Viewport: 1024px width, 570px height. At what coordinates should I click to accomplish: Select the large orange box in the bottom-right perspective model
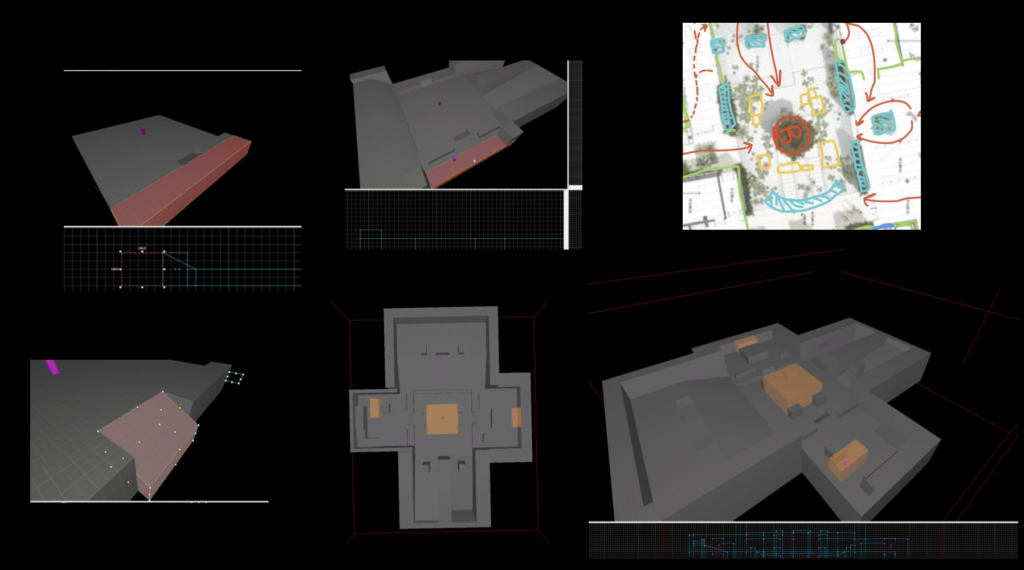792,385
